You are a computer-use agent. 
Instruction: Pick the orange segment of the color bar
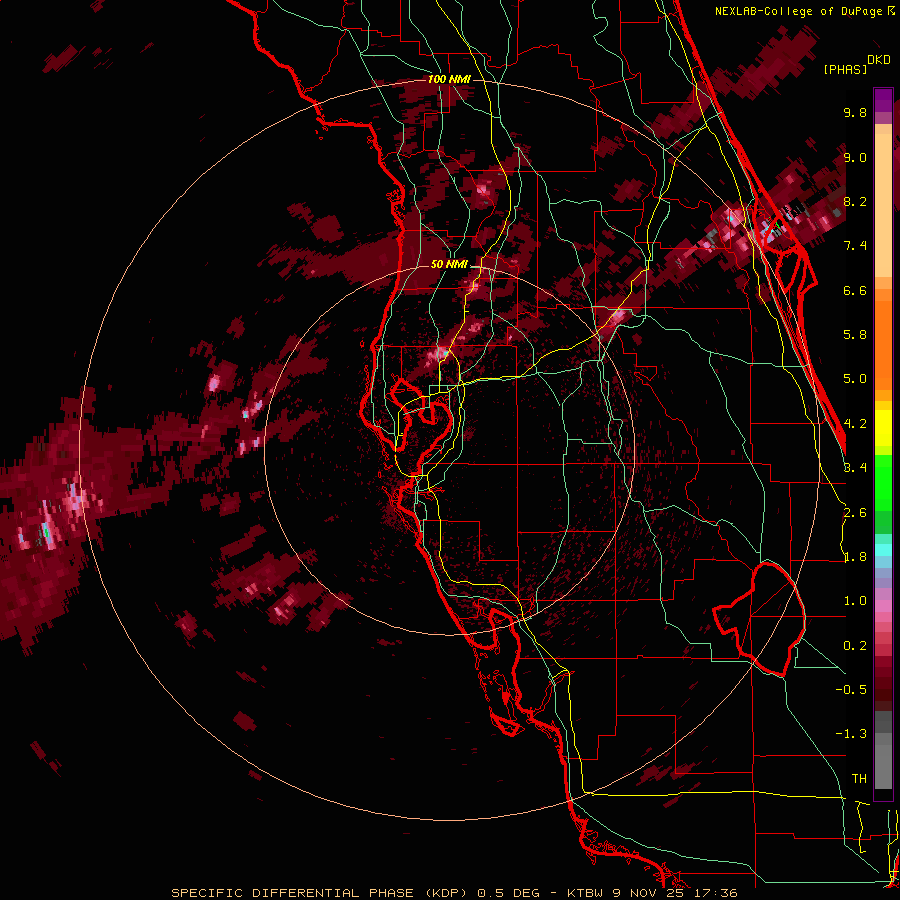coord(883,344)
